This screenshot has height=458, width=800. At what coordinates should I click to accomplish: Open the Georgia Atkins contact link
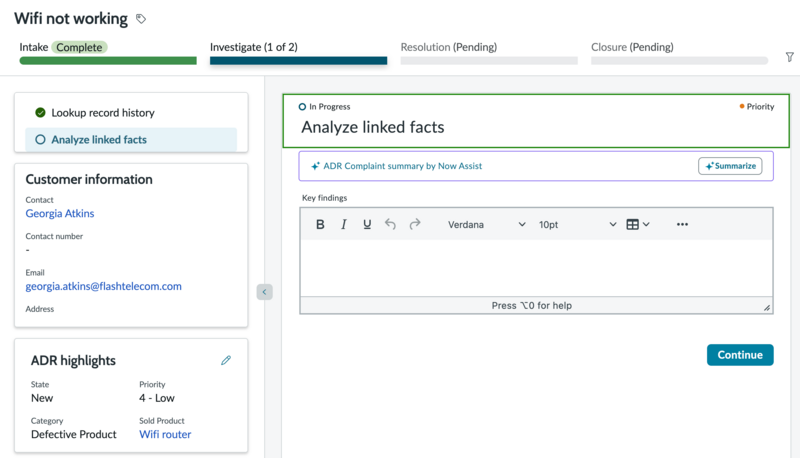(x=60, y=213)
